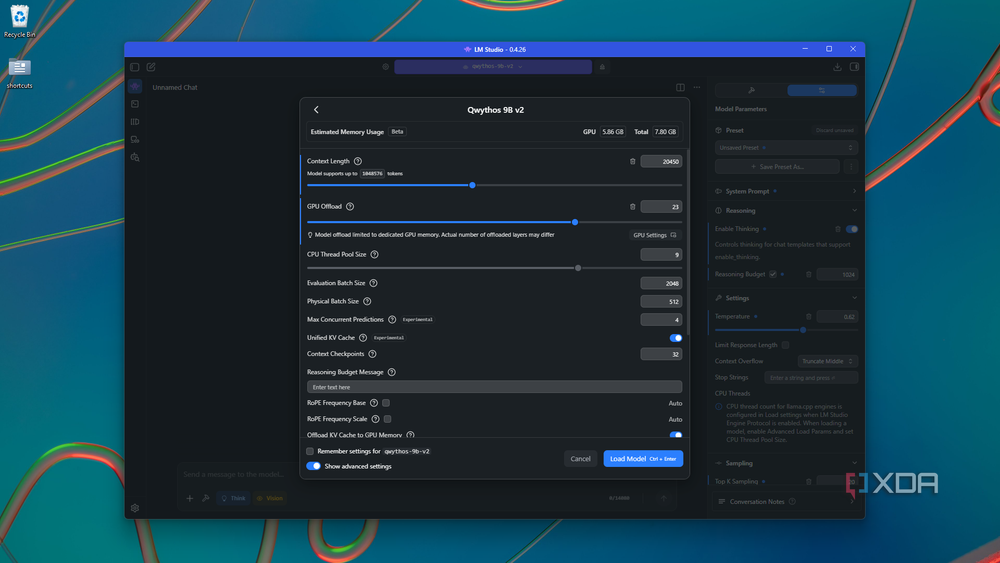1000x563 pixels.
Task: Click the Cancel button
Action: tap(580, 458)
